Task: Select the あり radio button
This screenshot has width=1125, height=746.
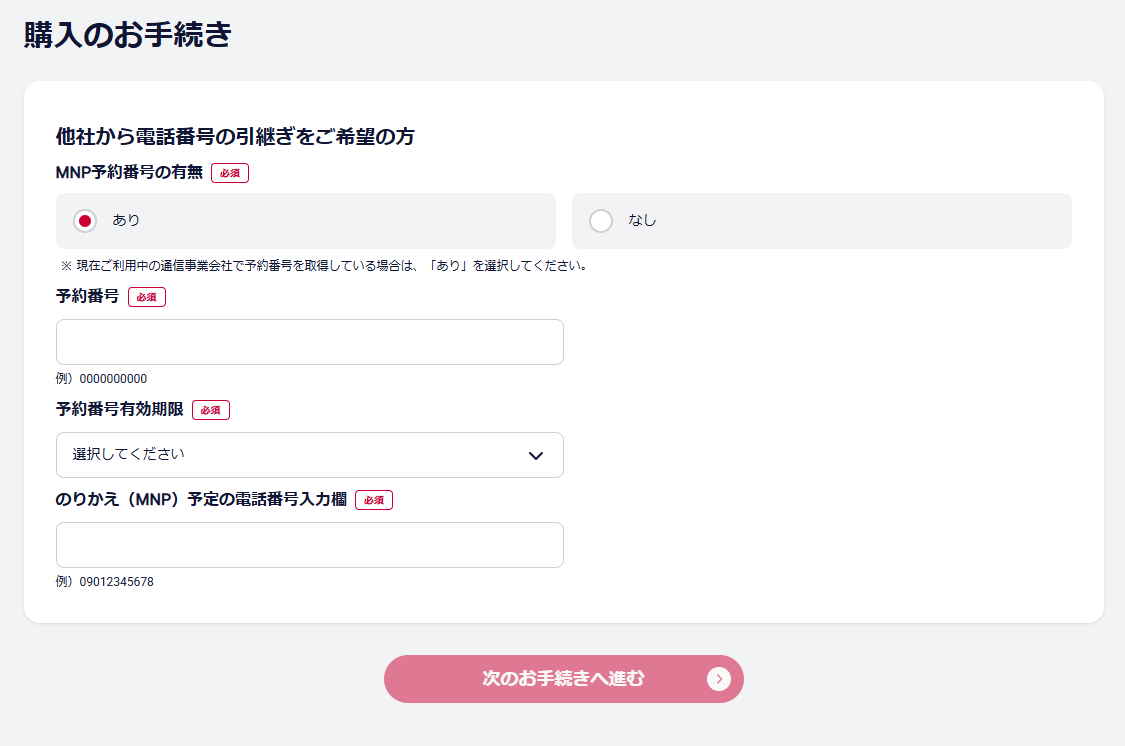Action: [x=85, y=221]
